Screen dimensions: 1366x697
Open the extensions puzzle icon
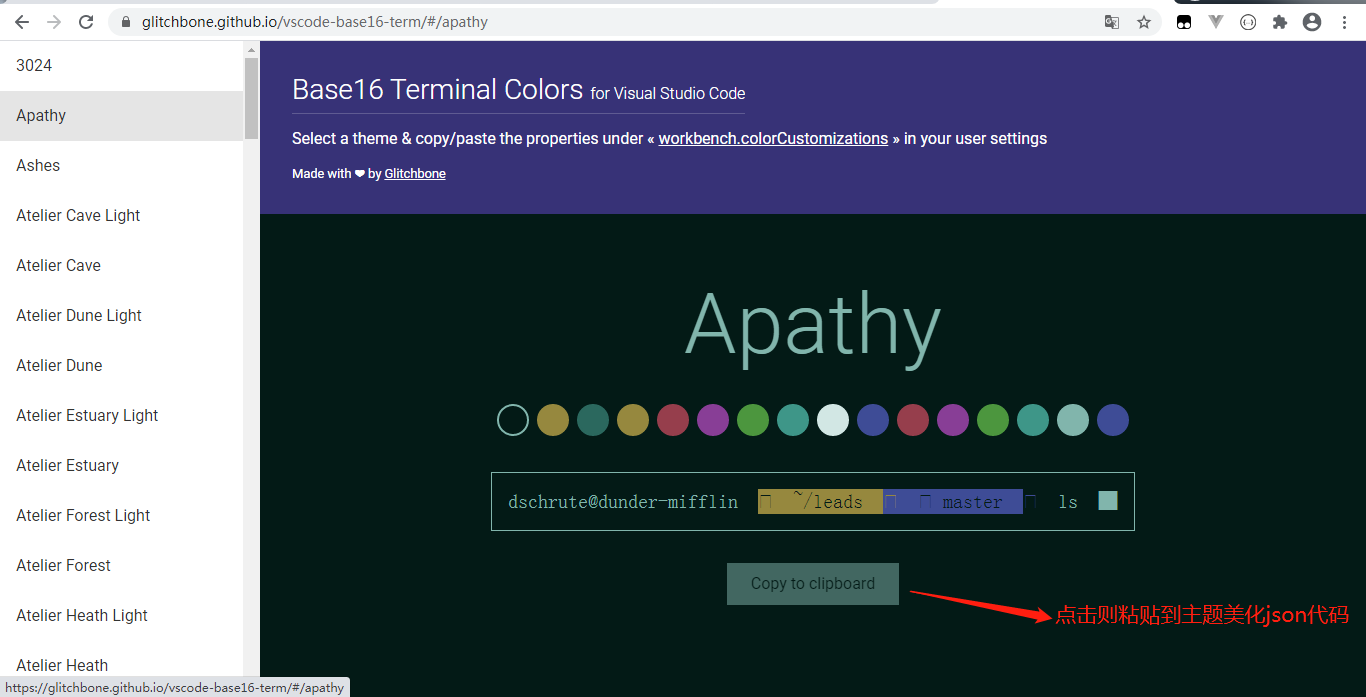1280,21
